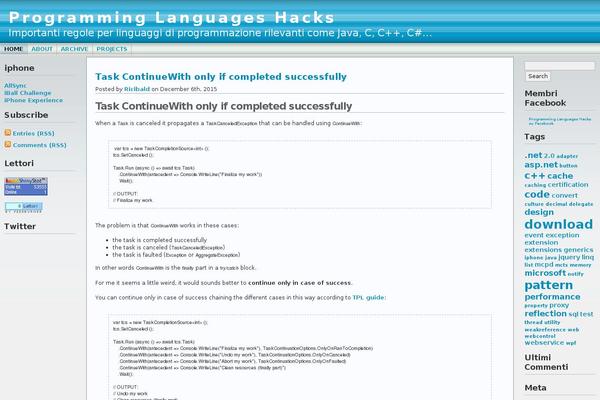Click into the search input field
This screenshot has width=600, height=400.
(x=559, y=66)
